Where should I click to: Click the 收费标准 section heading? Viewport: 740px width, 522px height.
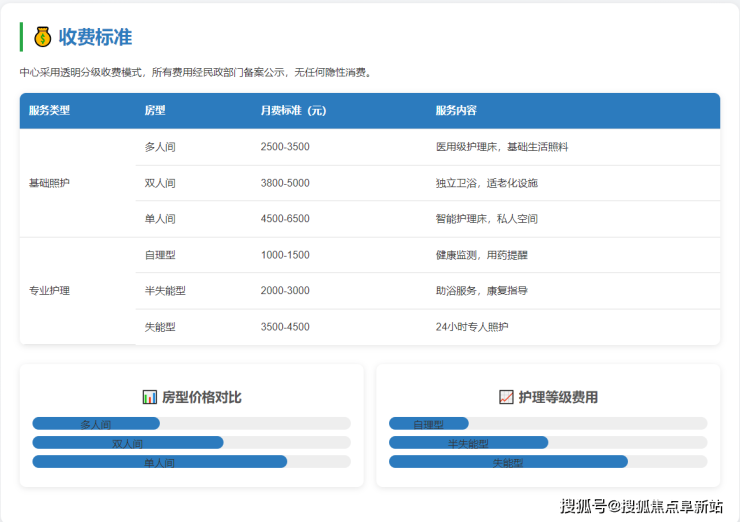coord(95,37)
